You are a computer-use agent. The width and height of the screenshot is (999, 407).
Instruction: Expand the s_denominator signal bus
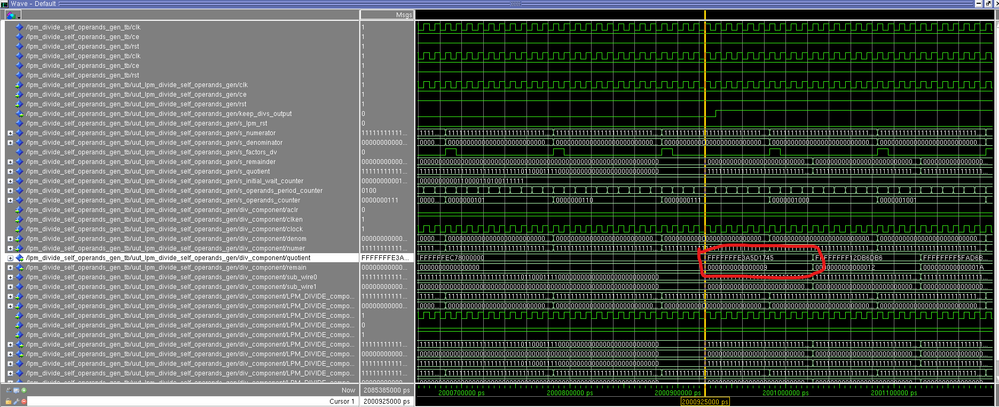pyautogui.click(x=10, y=142)
